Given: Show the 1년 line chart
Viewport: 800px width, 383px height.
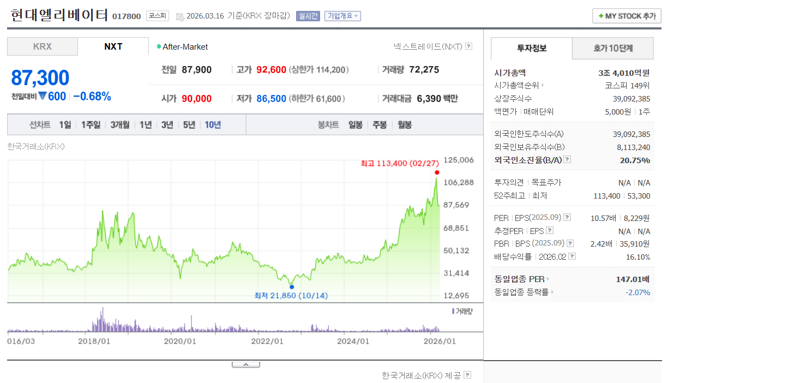Looking at the screenshot, I should (x=145, y=124).
